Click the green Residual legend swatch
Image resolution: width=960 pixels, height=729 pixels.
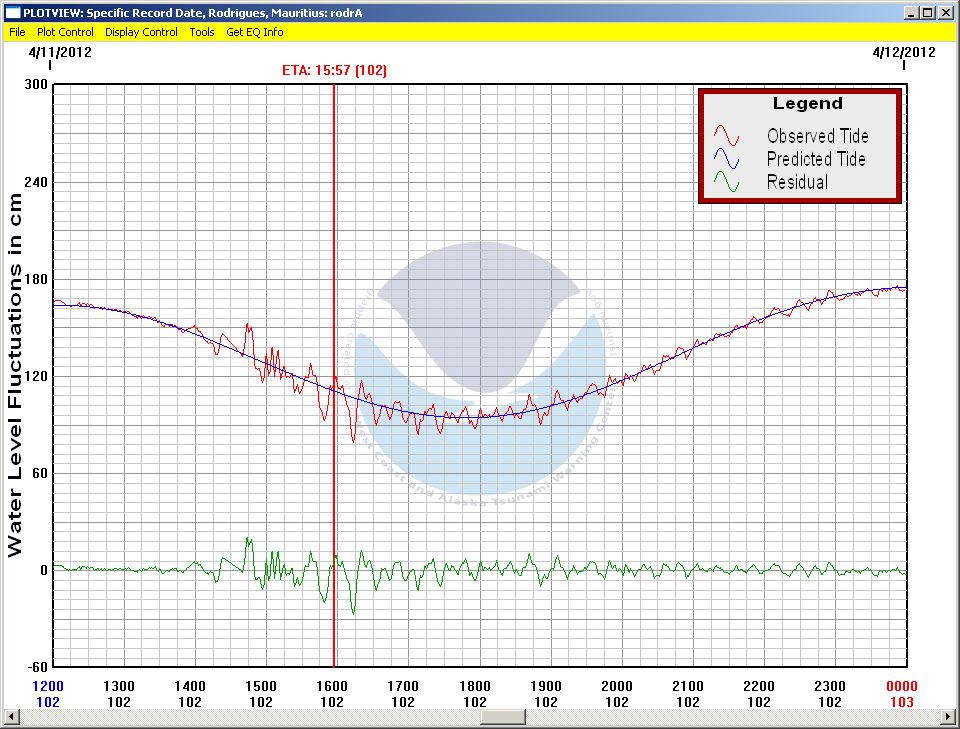point(726,182)
